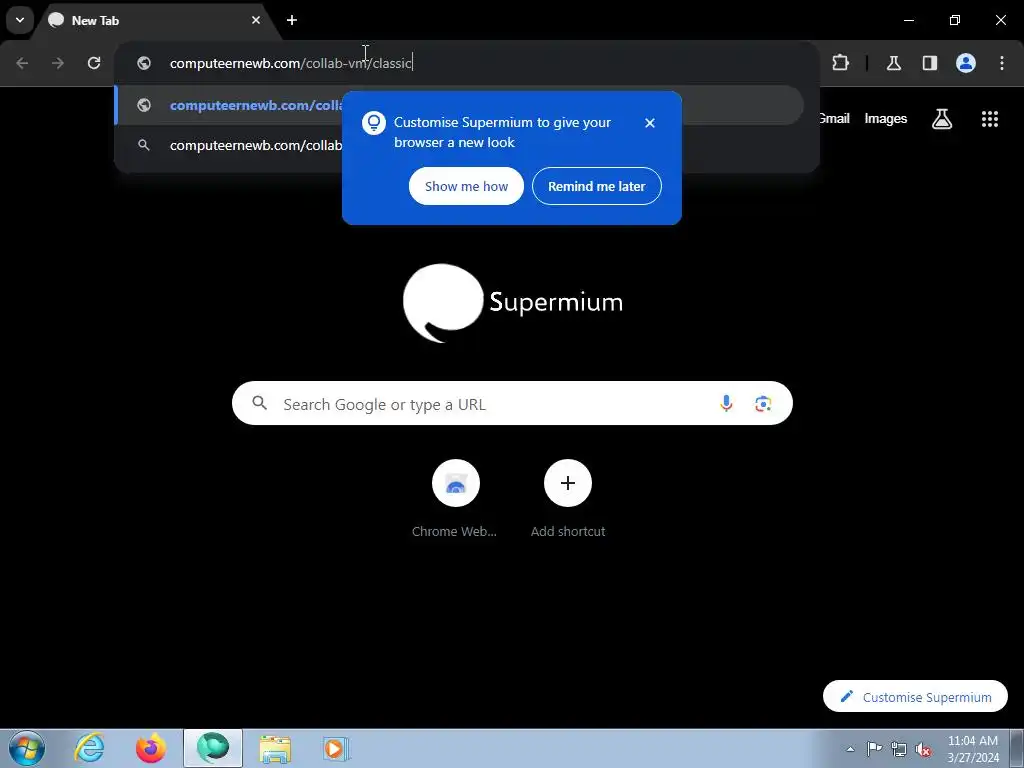The image size is (1024, 768).
Task: Click the Show desktop strip beside the taskbar clock
Action: coord(1017,748)
